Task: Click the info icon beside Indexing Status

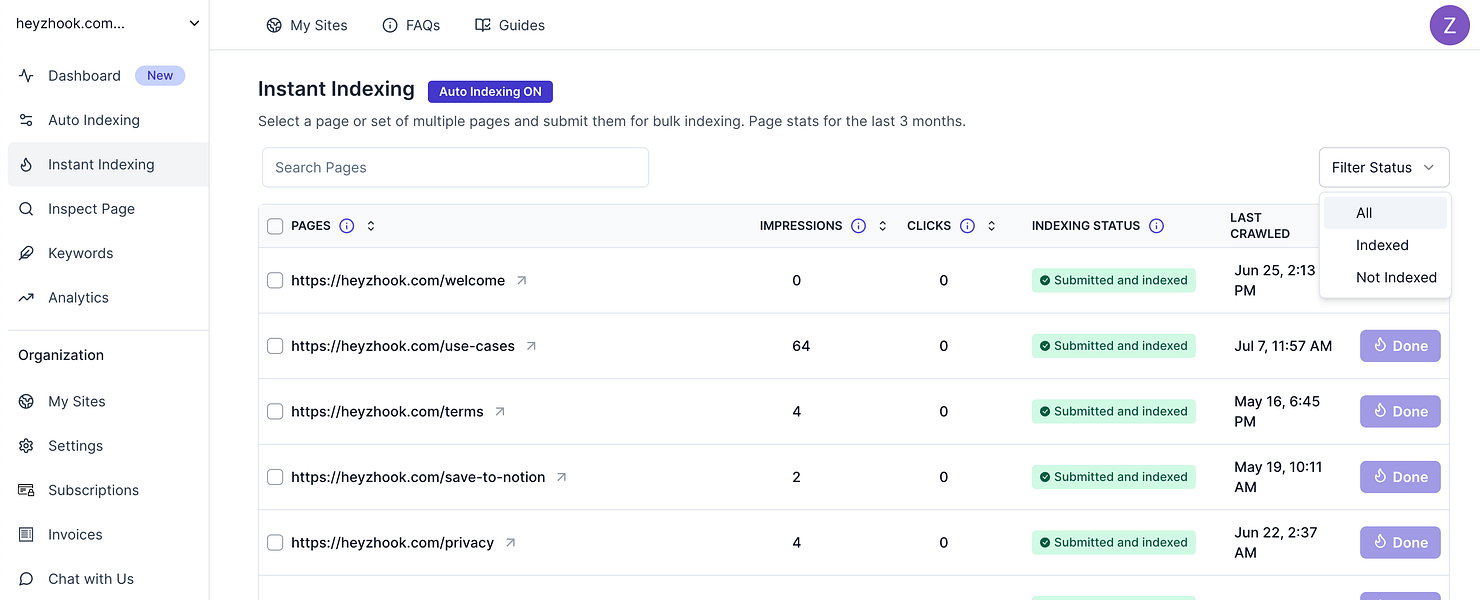Action: coord(1156,226)
